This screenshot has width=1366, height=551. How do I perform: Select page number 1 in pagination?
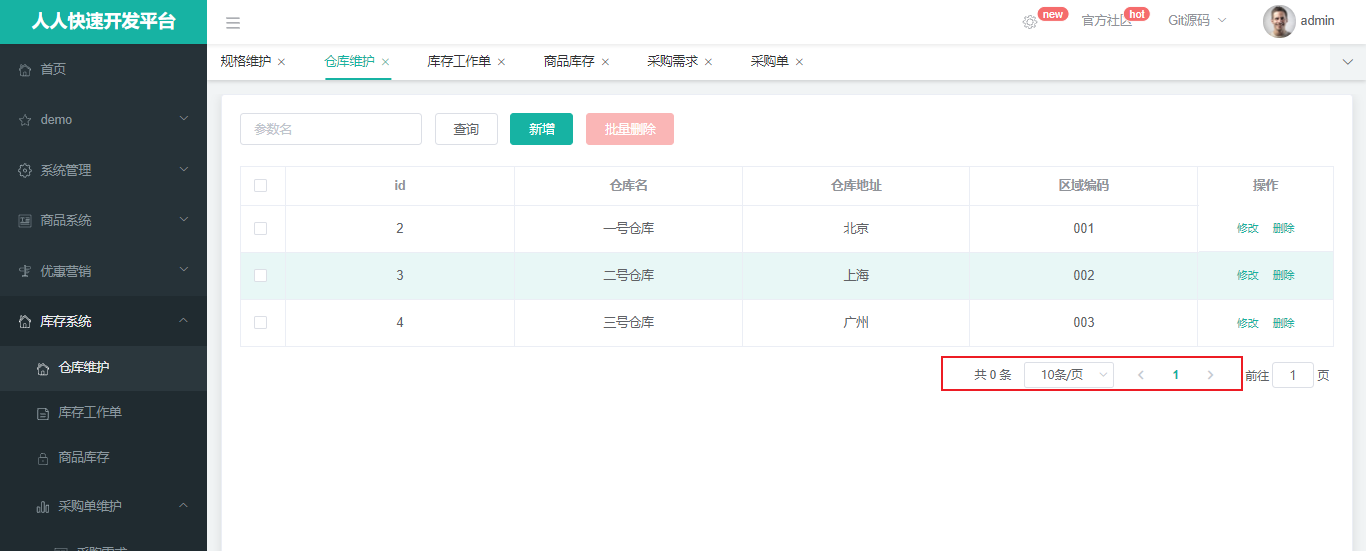(x=1176, y=375)
